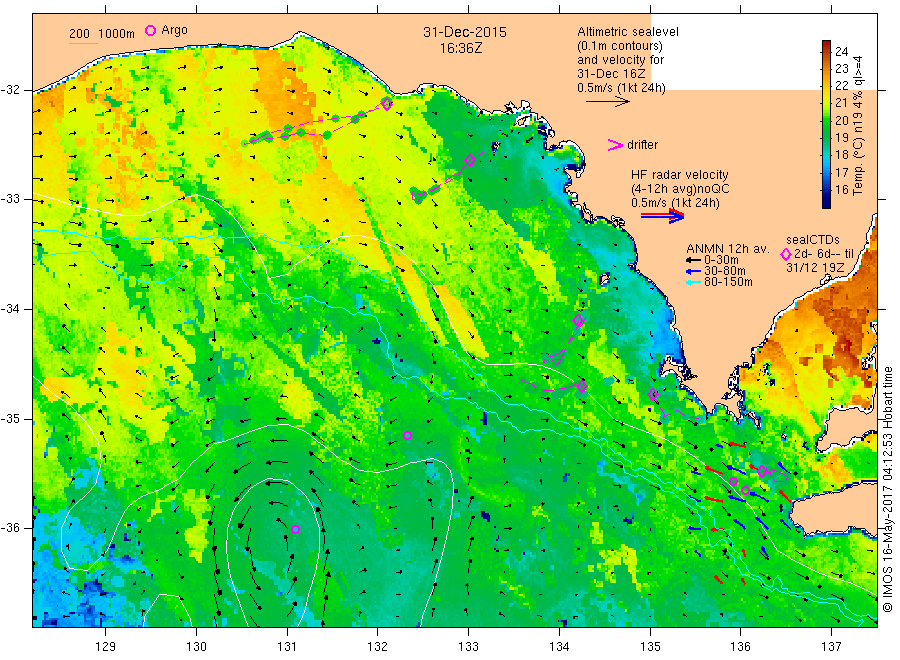The height and width of the screenshot is (660, 900).
Task: Click the '131' longitude axis label
Action: pyautogui.click(x=287, y=647)
